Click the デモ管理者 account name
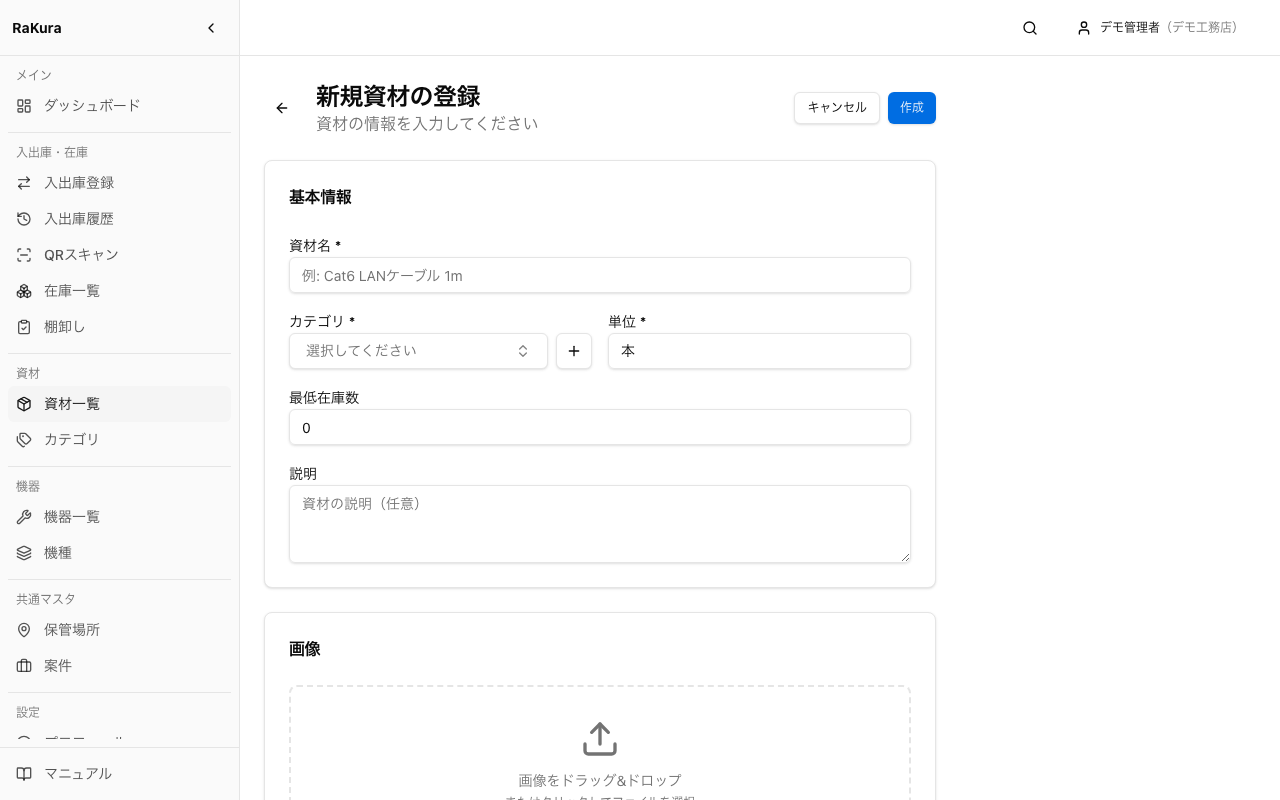This screenshot has height=800, width=1280. 1130,28
